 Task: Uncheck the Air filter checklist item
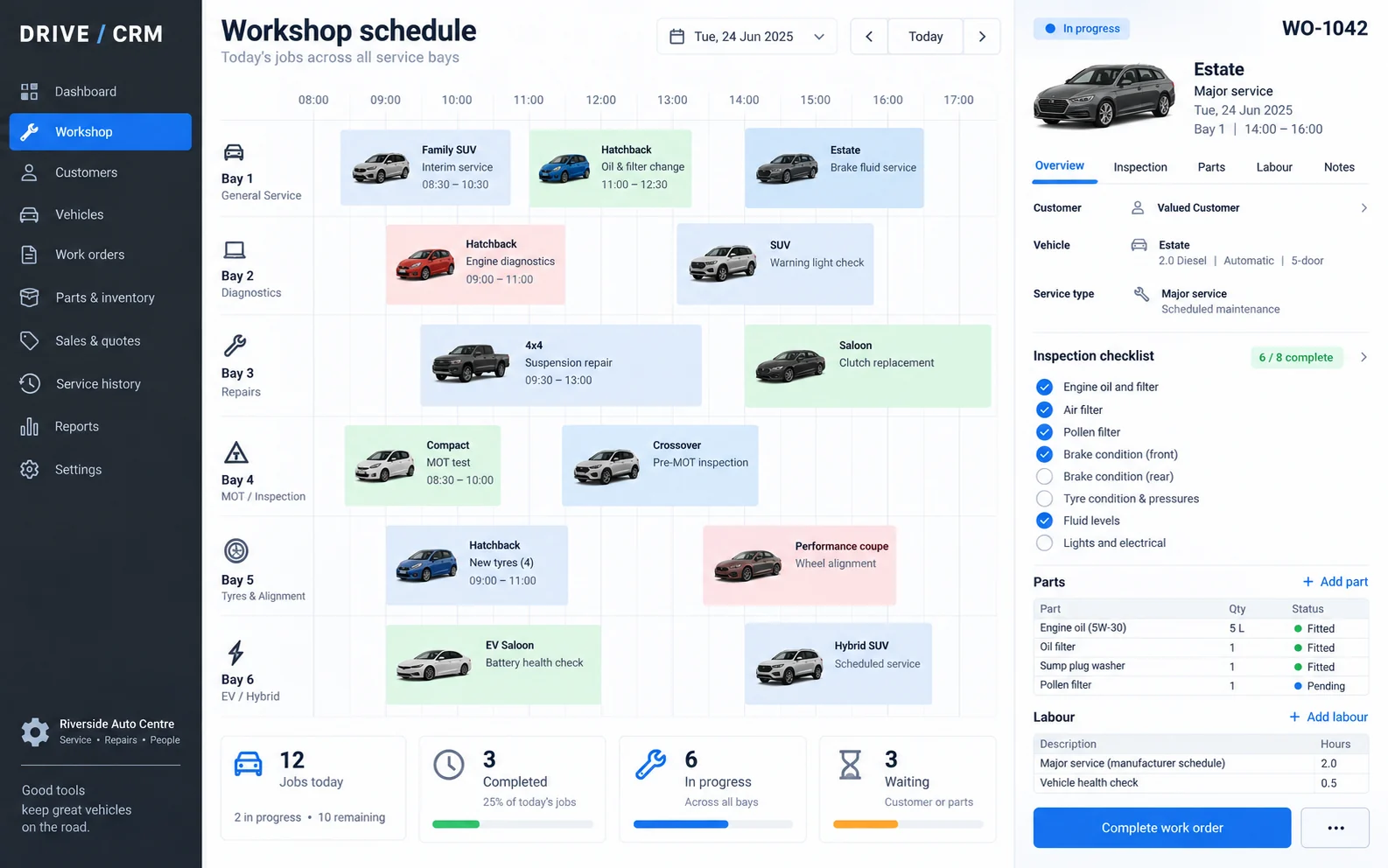tap(1044, 409)
